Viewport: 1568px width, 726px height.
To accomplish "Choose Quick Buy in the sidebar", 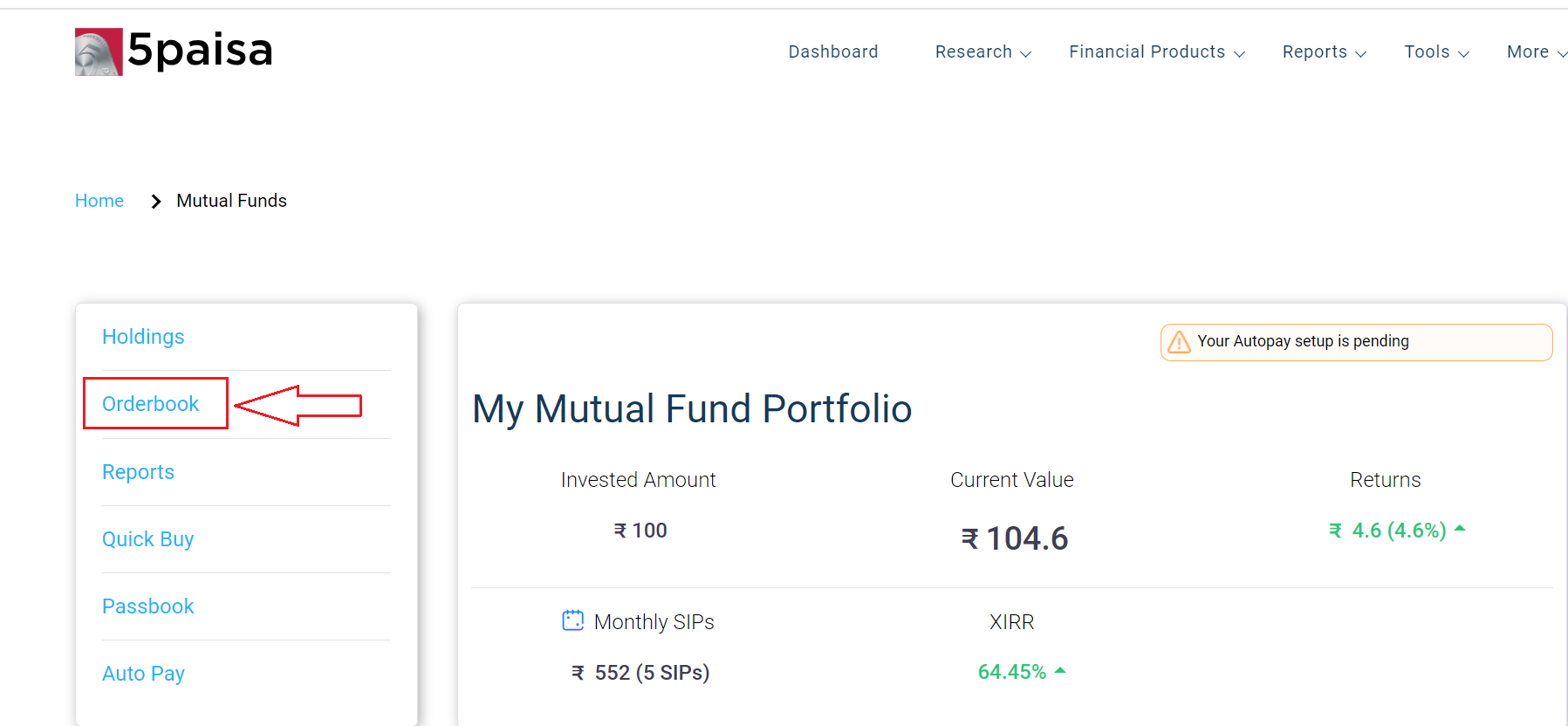I will click(x=147, y=539).
